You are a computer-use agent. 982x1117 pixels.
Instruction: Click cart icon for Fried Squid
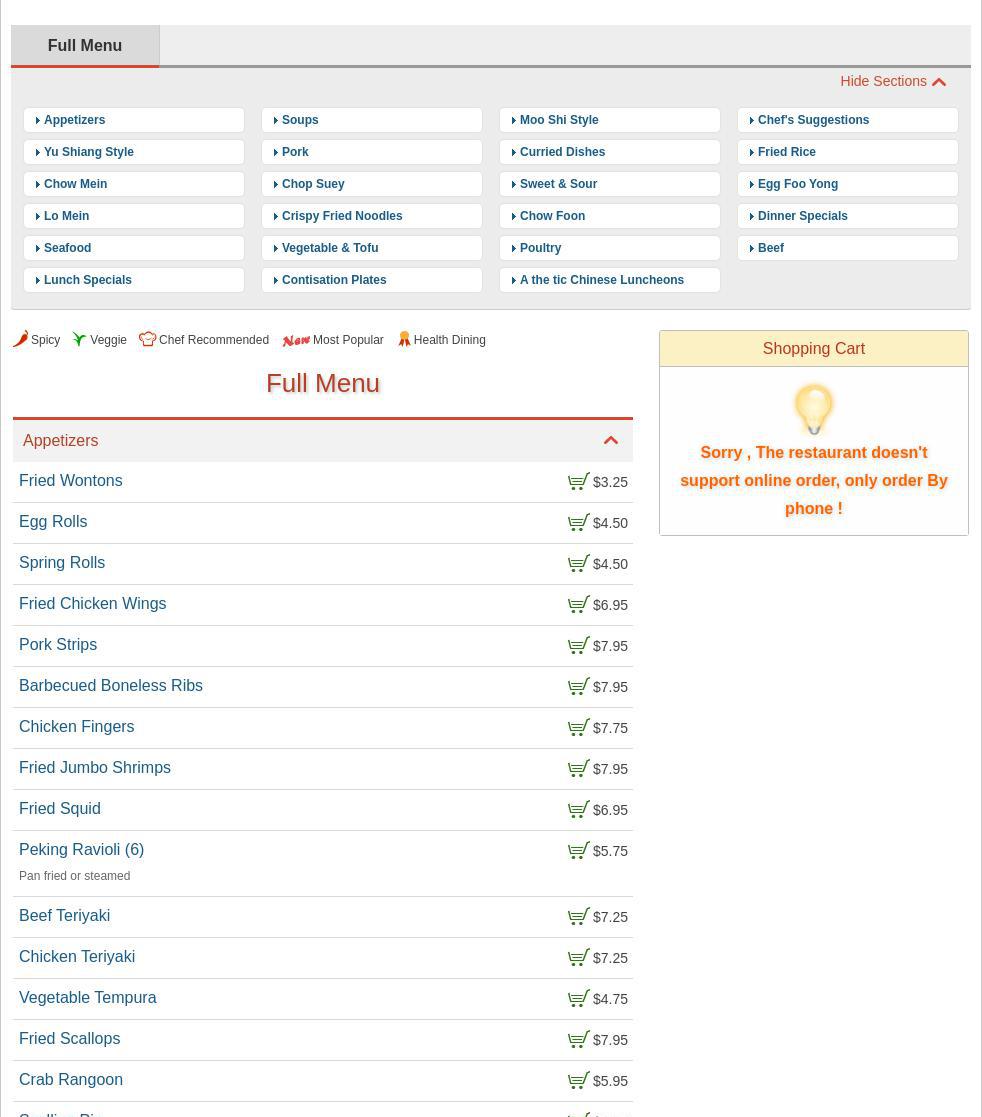[x=578, y=810]
